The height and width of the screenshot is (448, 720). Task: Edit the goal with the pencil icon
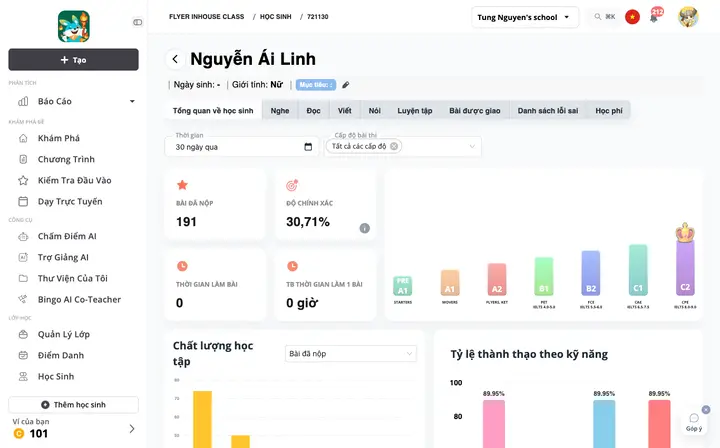[346, 85]
